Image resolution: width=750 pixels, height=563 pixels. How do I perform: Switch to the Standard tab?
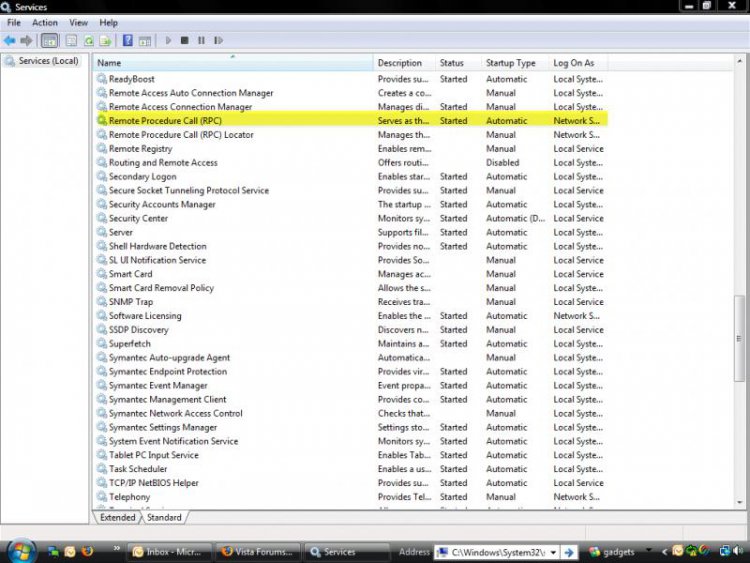(x=164, y=518)
